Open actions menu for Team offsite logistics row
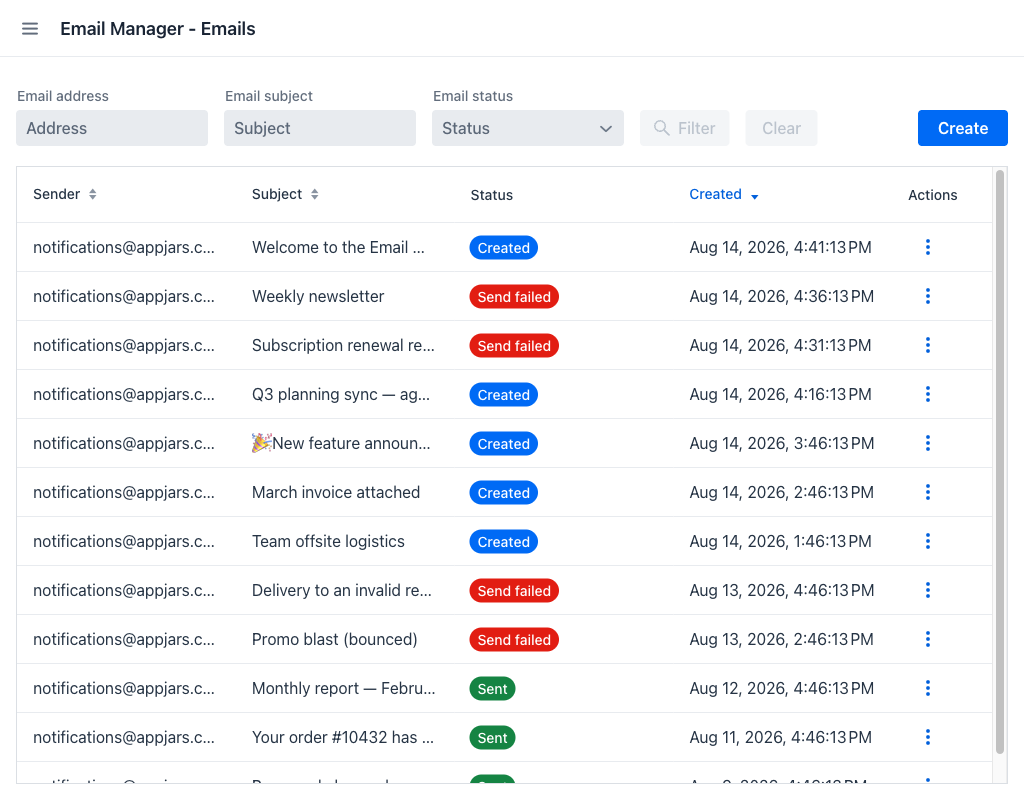The width and height of the screenshot is (1024, 800). pyautogui.click(x=927, y=541)
